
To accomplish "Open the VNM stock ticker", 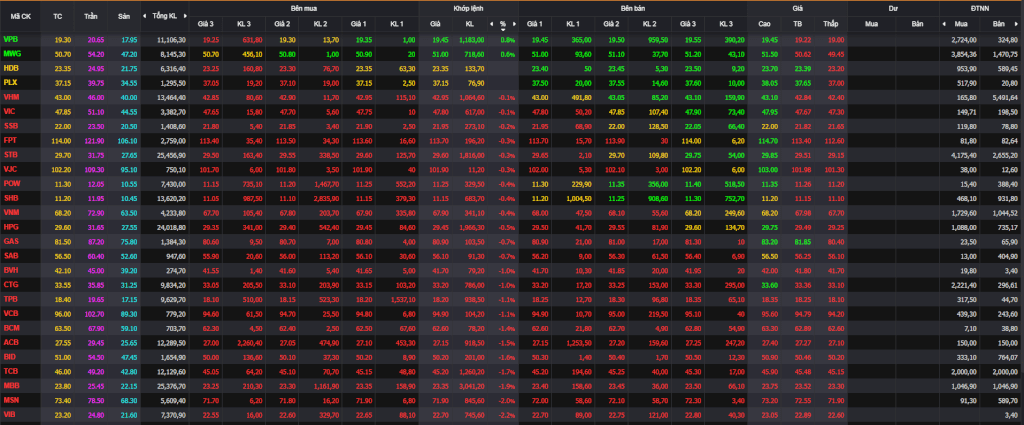I will 11,212.
